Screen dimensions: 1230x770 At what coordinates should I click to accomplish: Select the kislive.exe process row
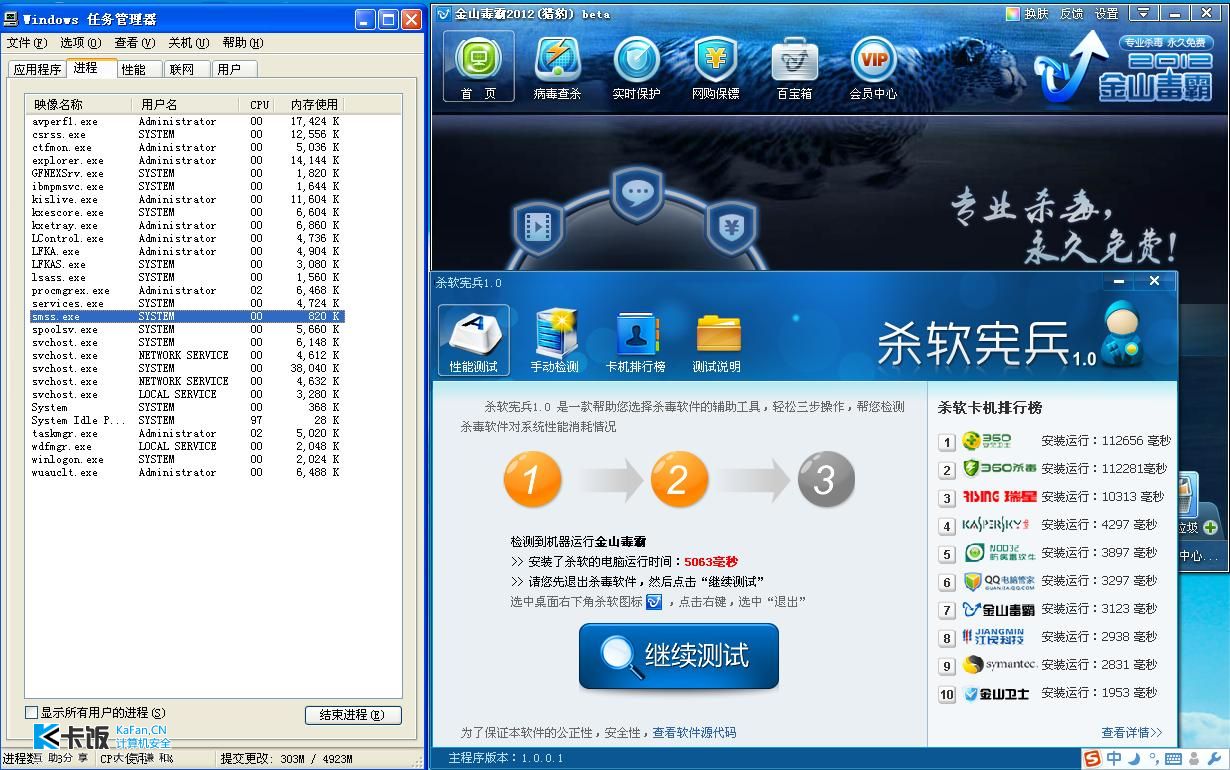coord(186,199)
